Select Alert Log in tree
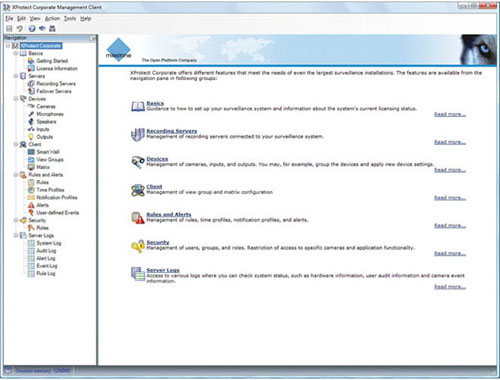Screen dimensions: 500x380 (x=46, y=258)
